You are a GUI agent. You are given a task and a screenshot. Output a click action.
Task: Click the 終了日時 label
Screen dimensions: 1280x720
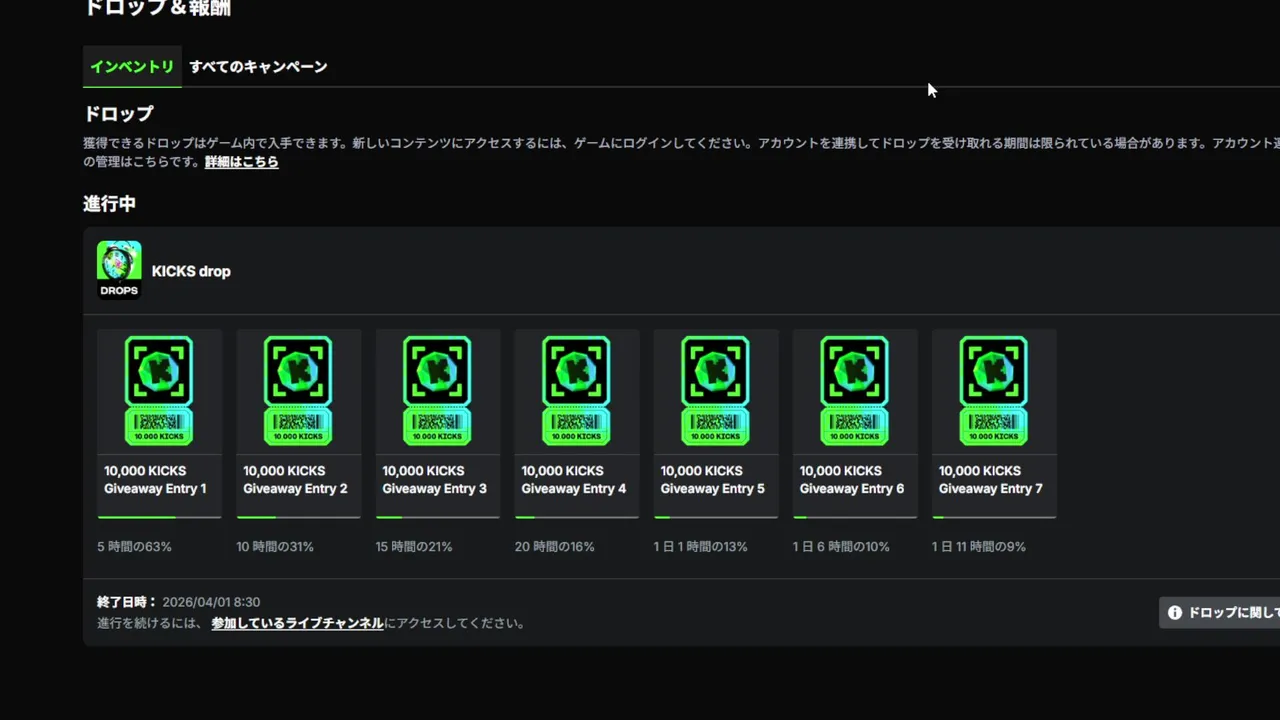pyautogui.click(x=127, y=602)
